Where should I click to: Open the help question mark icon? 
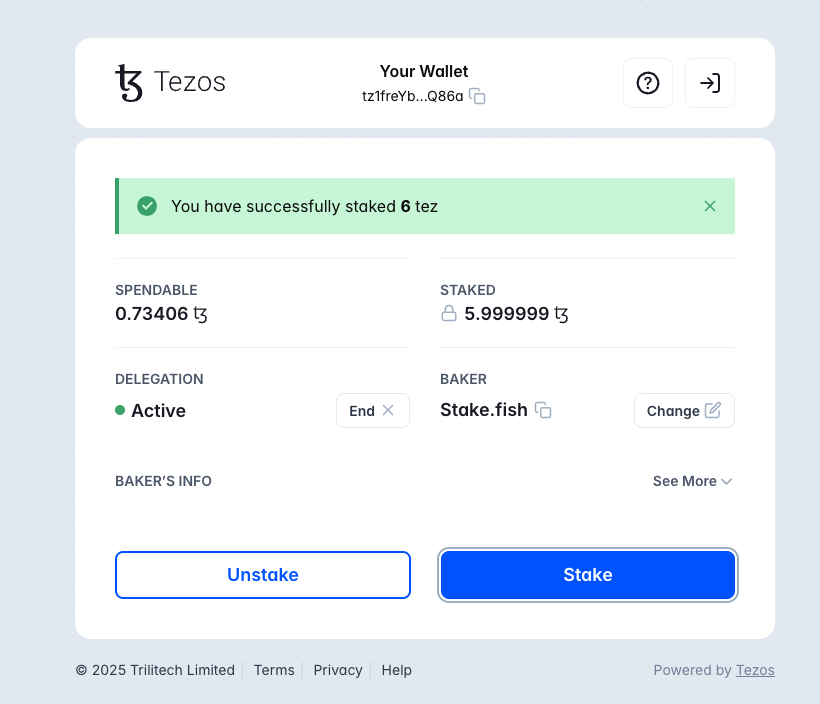click(648, 83)
